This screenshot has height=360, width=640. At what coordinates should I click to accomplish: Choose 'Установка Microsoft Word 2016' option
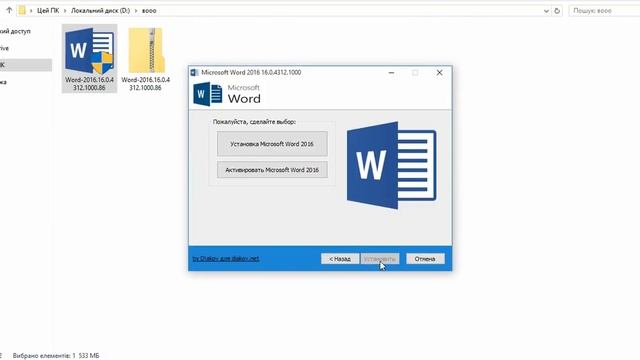click(272, 144)
